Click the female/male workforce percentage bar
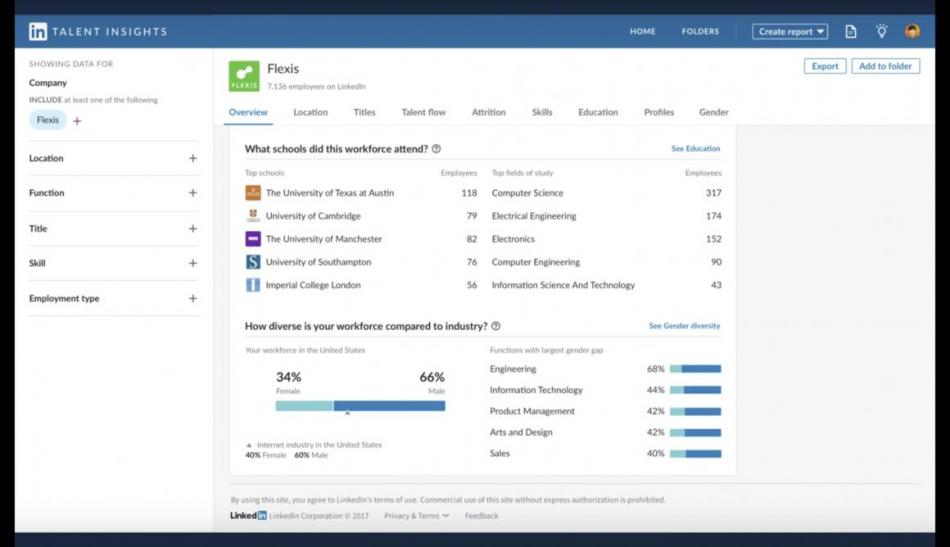This screenshot has height=547, width=950. pos(360,406)
